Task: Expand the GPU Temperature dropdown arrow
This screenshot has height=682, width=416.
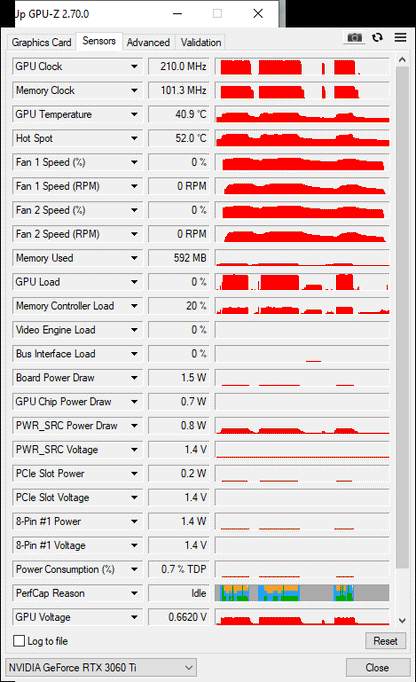Action: pos(134,114)
